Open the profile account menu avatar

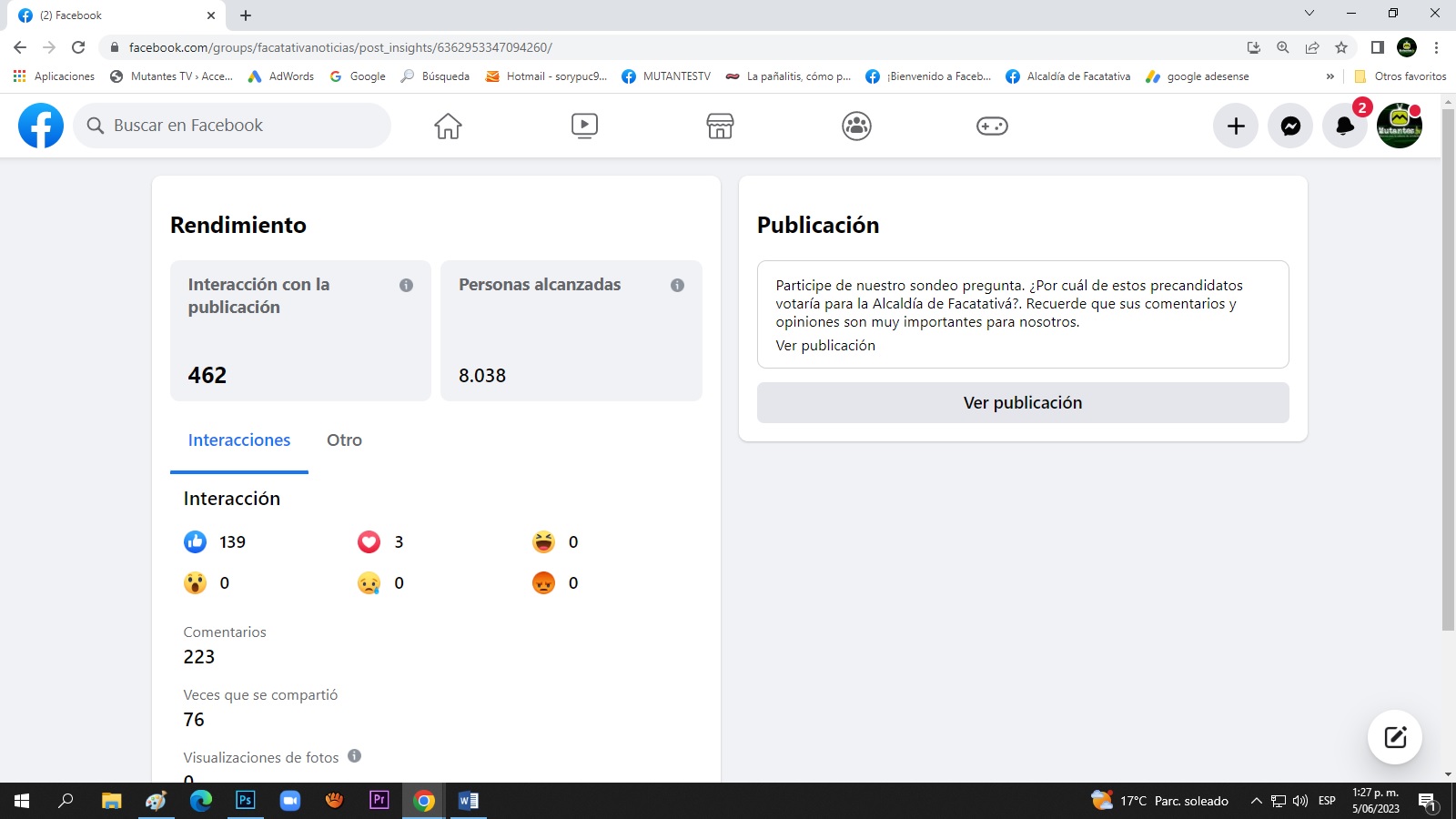point(1399,126)
